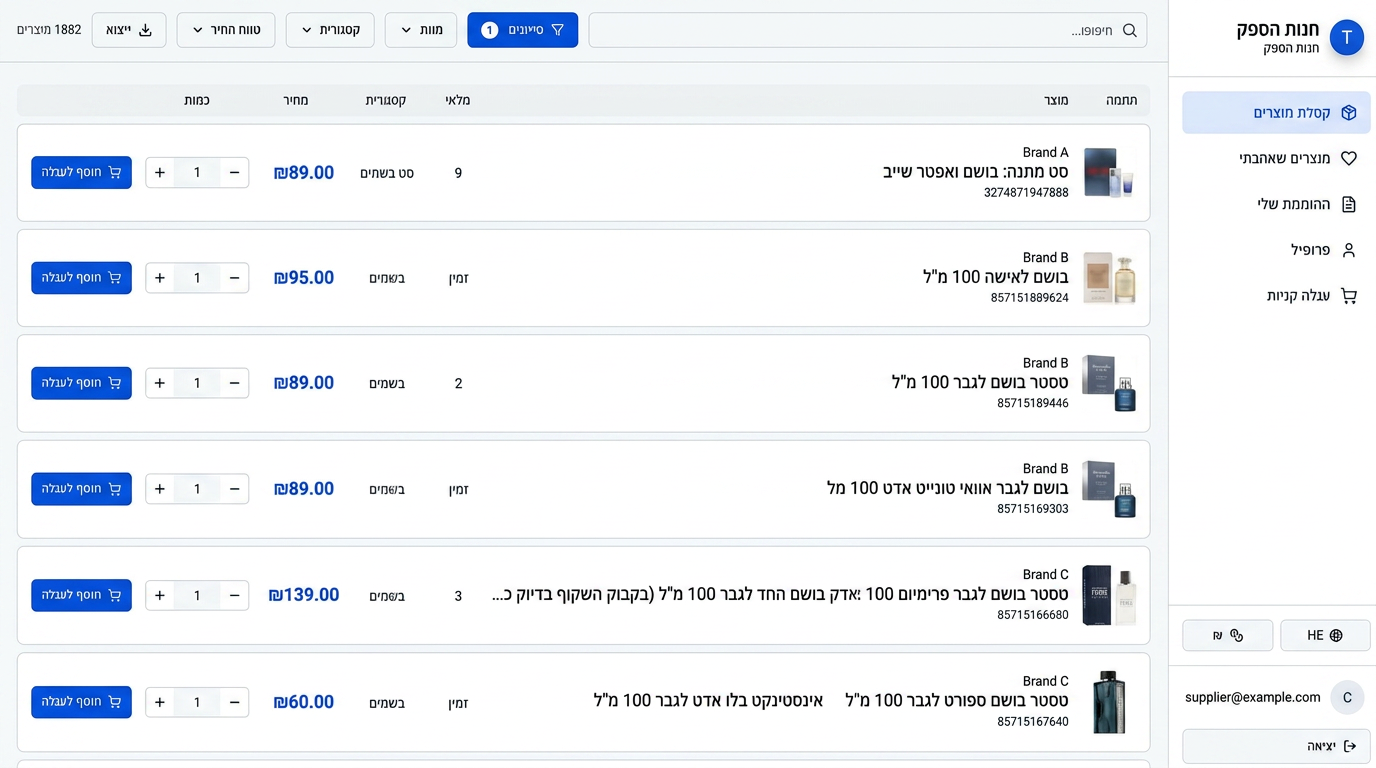Decrease quantity for product 857151889624
1376x768 pixels.
click(x=234, y=278)
